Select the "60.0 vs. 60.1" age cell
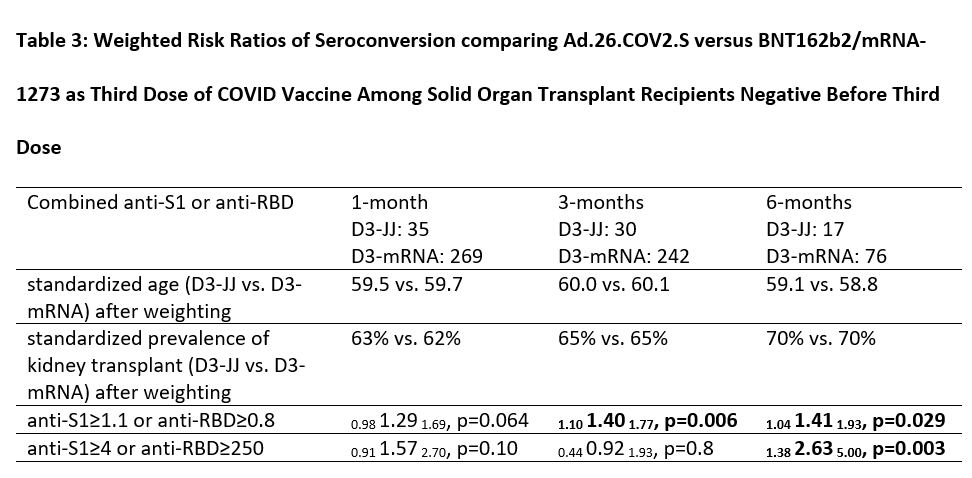This screenshot has height=478, width=972. point(613,285)
